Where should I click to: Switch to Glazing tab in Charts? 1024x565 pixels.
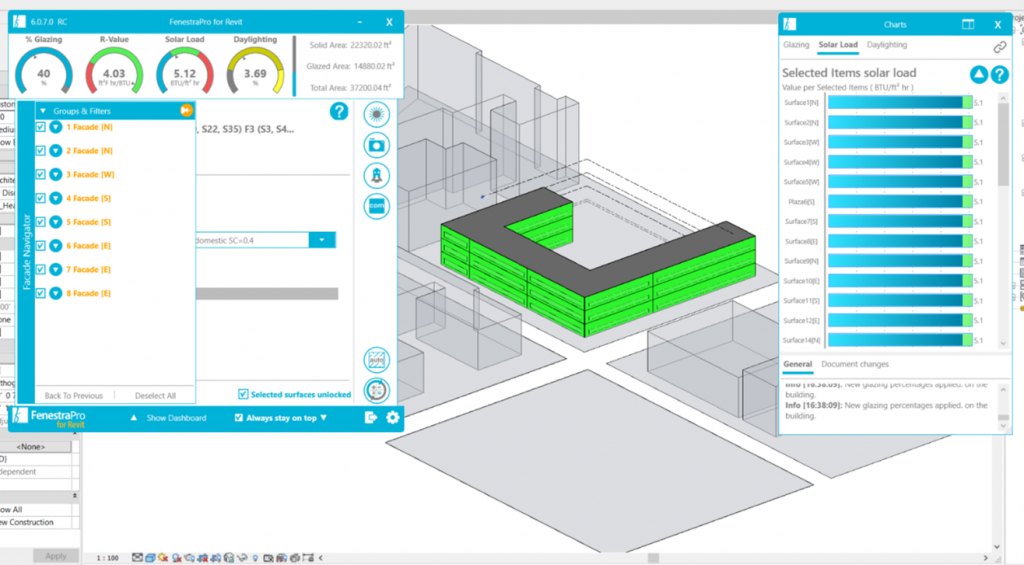796,45
